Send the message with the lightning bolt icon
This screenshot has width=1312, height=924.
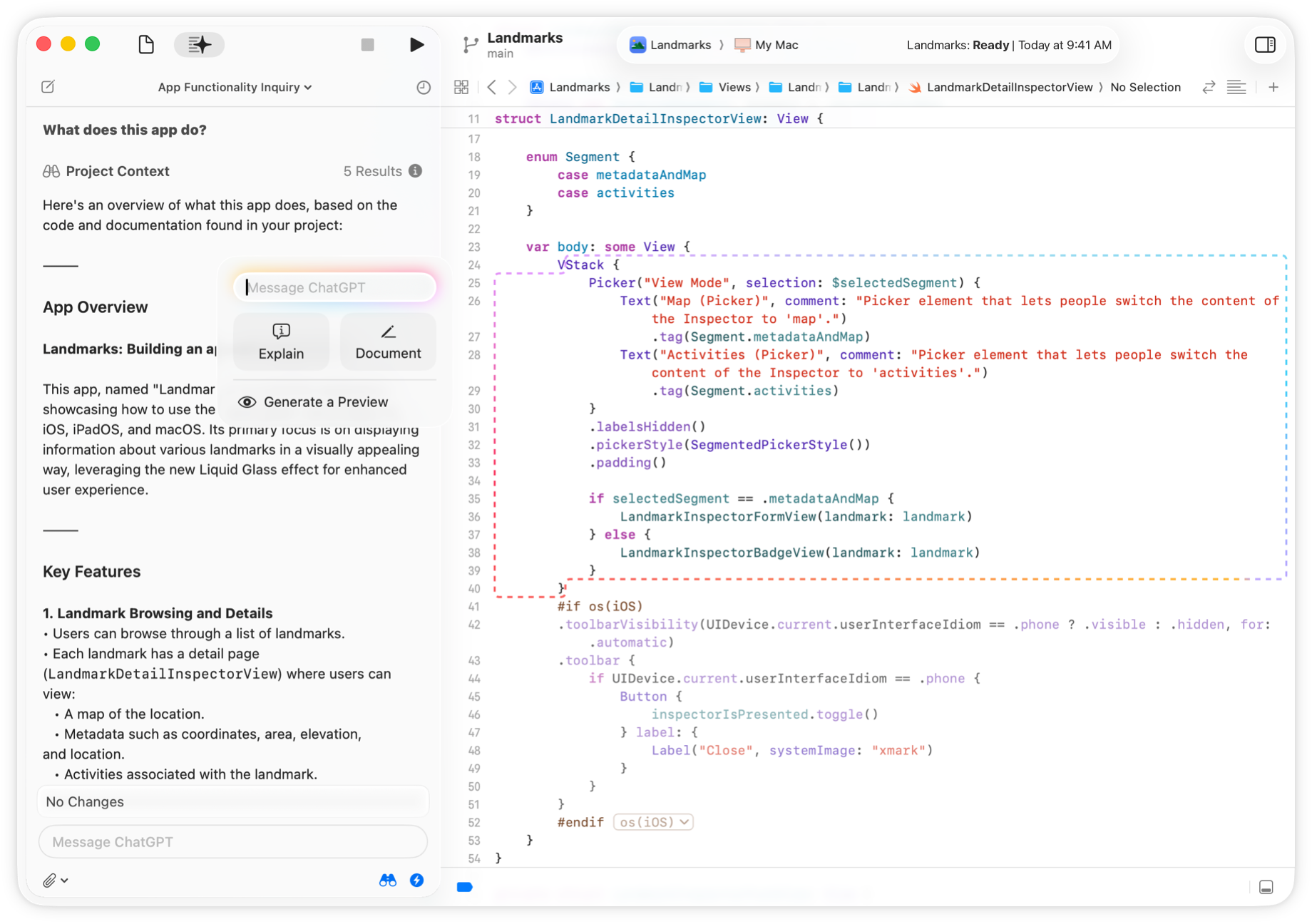[x=417, y=880]
